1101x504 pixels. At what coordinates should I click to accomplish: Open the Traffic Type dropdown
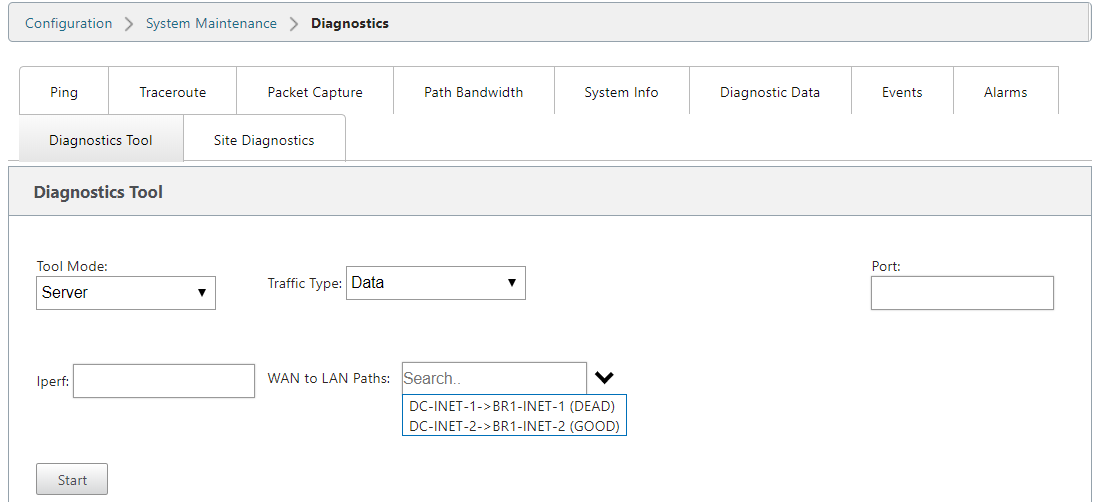[x=435, y=283]
